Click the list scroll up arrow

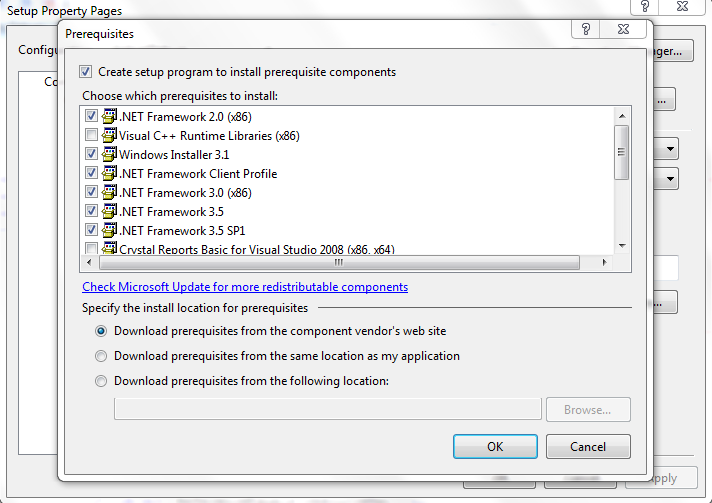tap(622, 116)
